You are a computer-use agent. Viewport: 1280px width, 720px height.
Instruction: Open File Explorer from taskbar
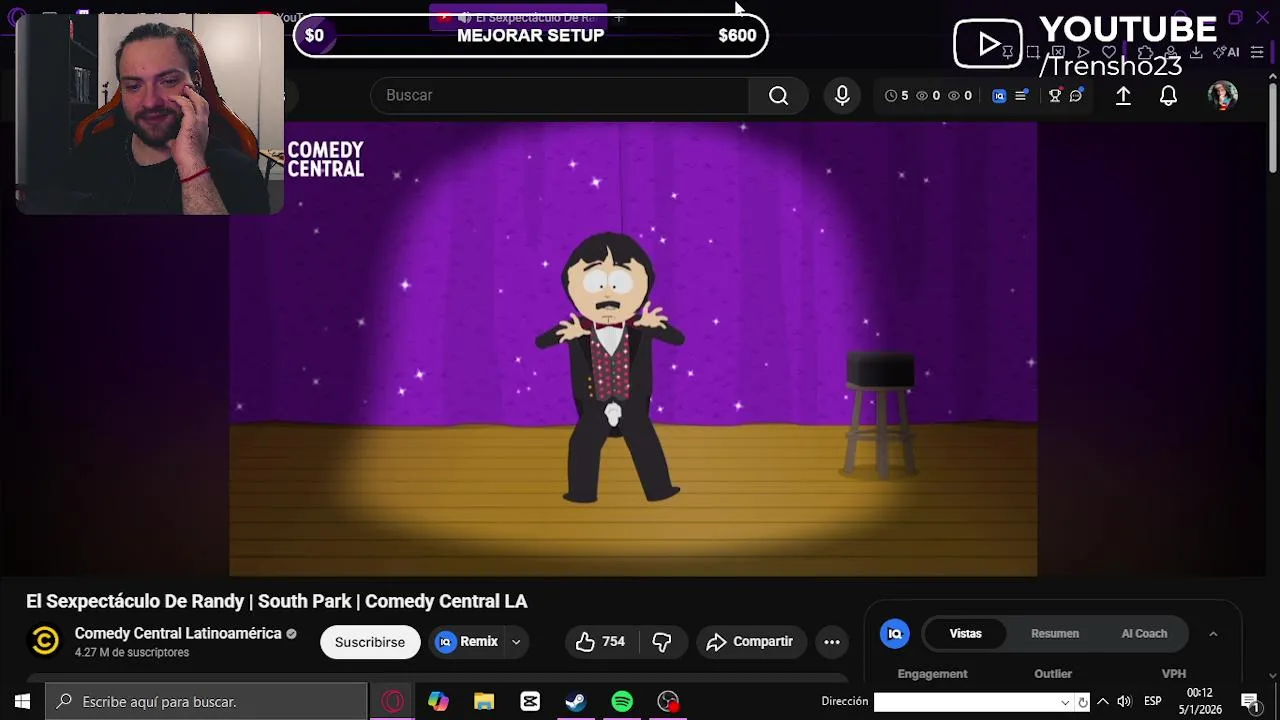[484, 702]
